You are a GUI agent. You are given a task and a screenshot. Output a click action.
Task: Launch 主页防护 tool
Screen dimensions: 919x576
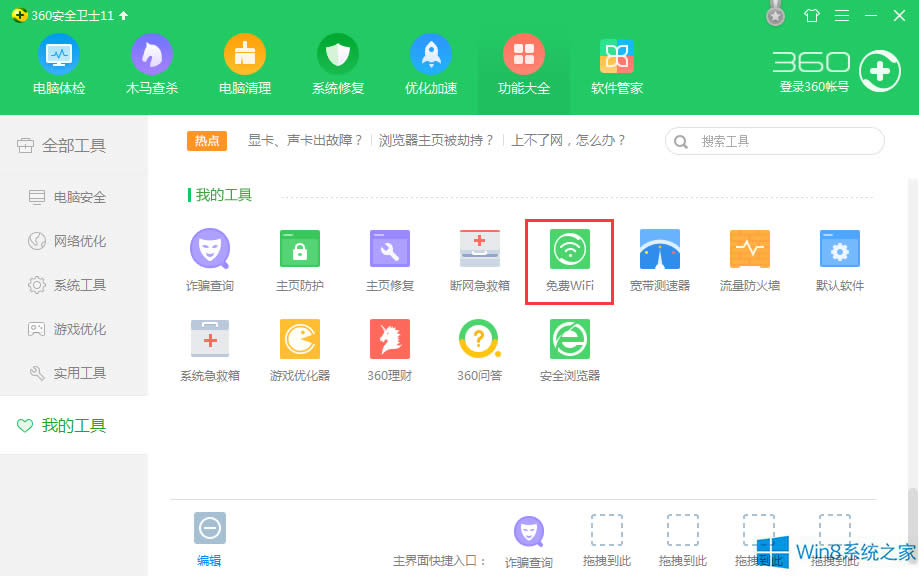(x=299, y=260)
